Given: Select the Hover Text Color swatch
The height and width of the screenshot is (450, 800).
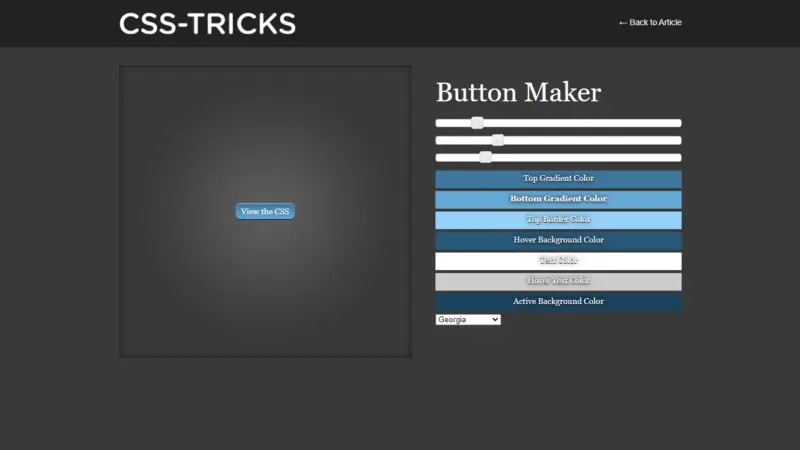Looking at the screenshot, I should (x=558, y=281).
